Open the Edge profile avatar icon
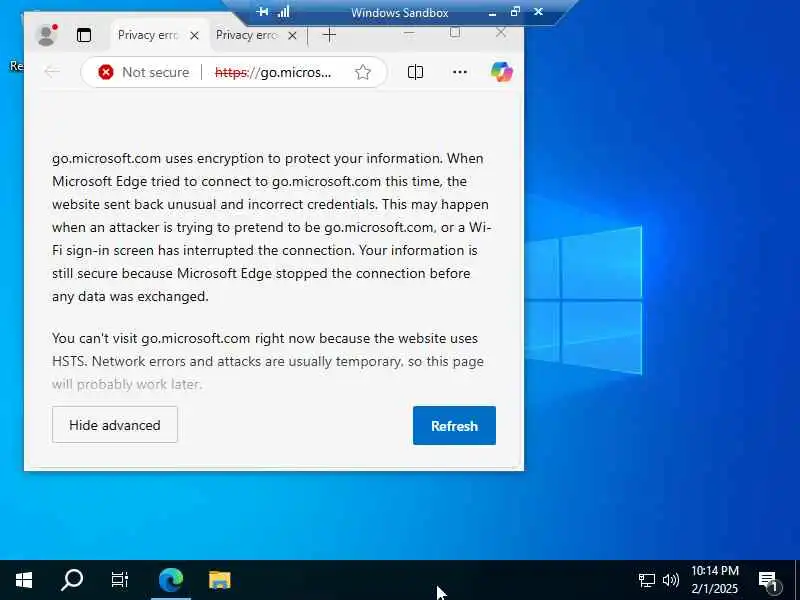Image resolution: width=800 pixels, height=600 pixels. click(x=46, y=35)
